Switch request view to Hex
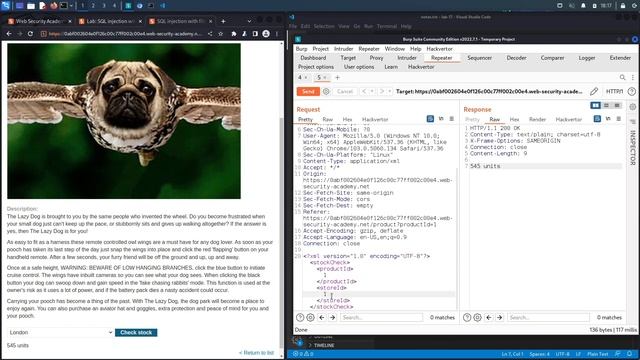Image resolution: width=640 pixels, height=360 pixels. tap(347, 120)
